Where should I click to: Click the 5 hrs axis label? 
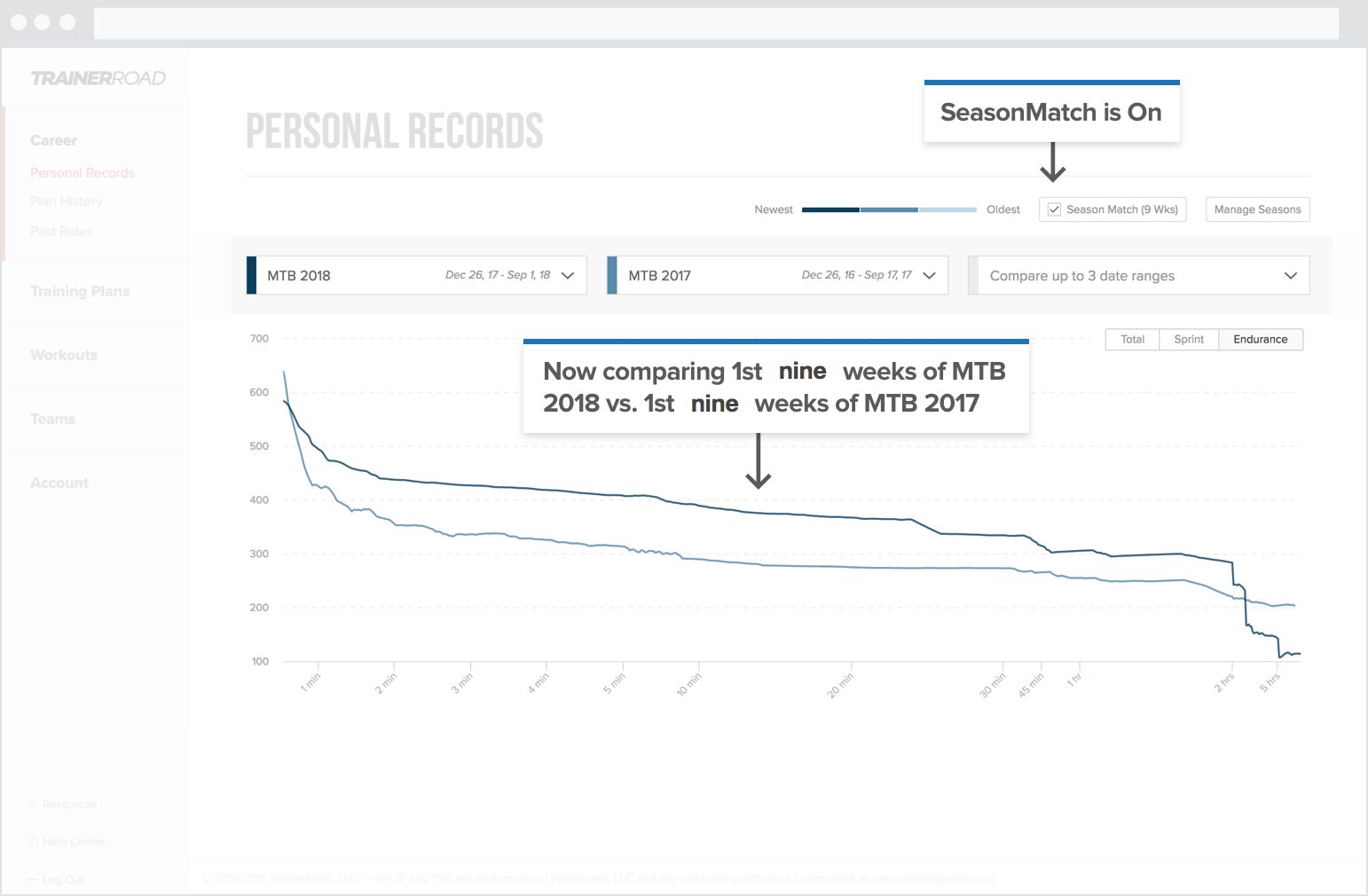coord(1270,682)
